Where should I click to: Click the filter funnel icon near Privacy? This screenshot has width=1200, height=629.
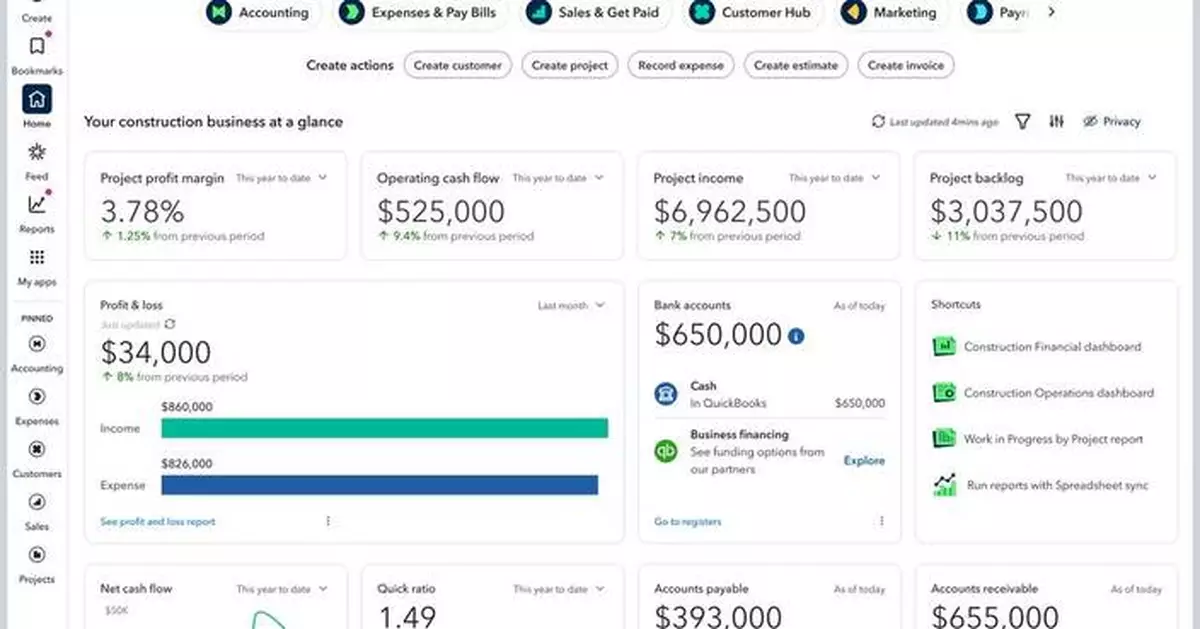(1022, 121)
